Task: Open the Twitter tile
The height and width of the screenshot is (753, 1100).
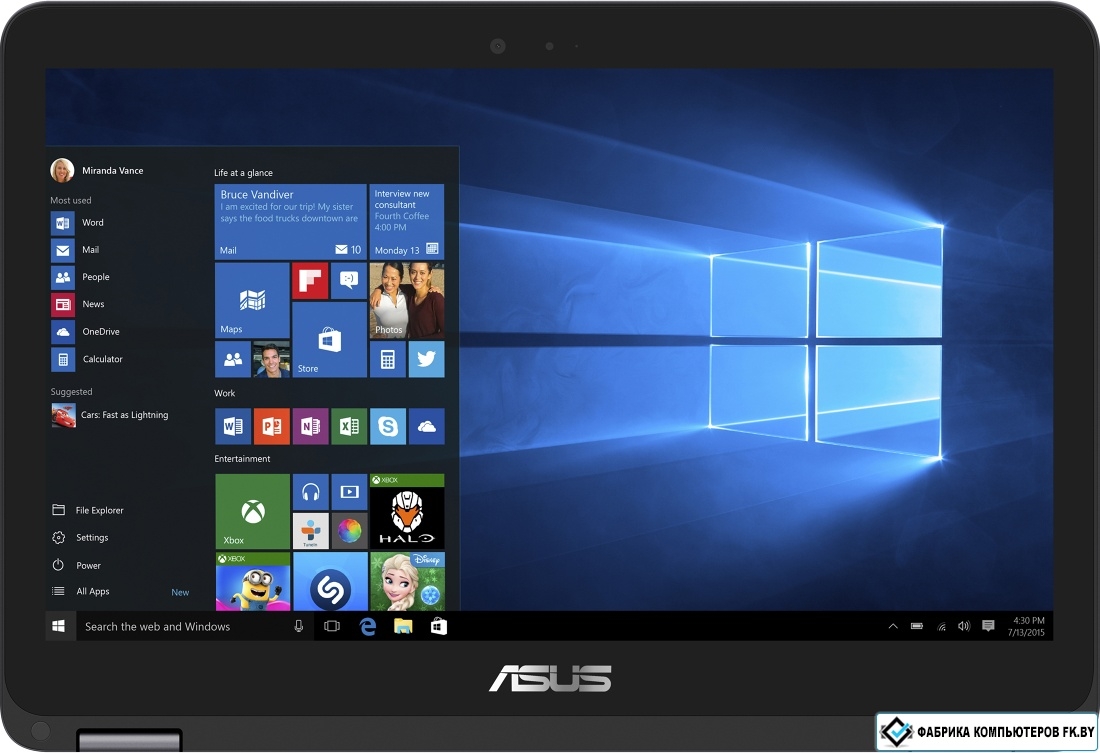Action: click(x=427, y=359)
